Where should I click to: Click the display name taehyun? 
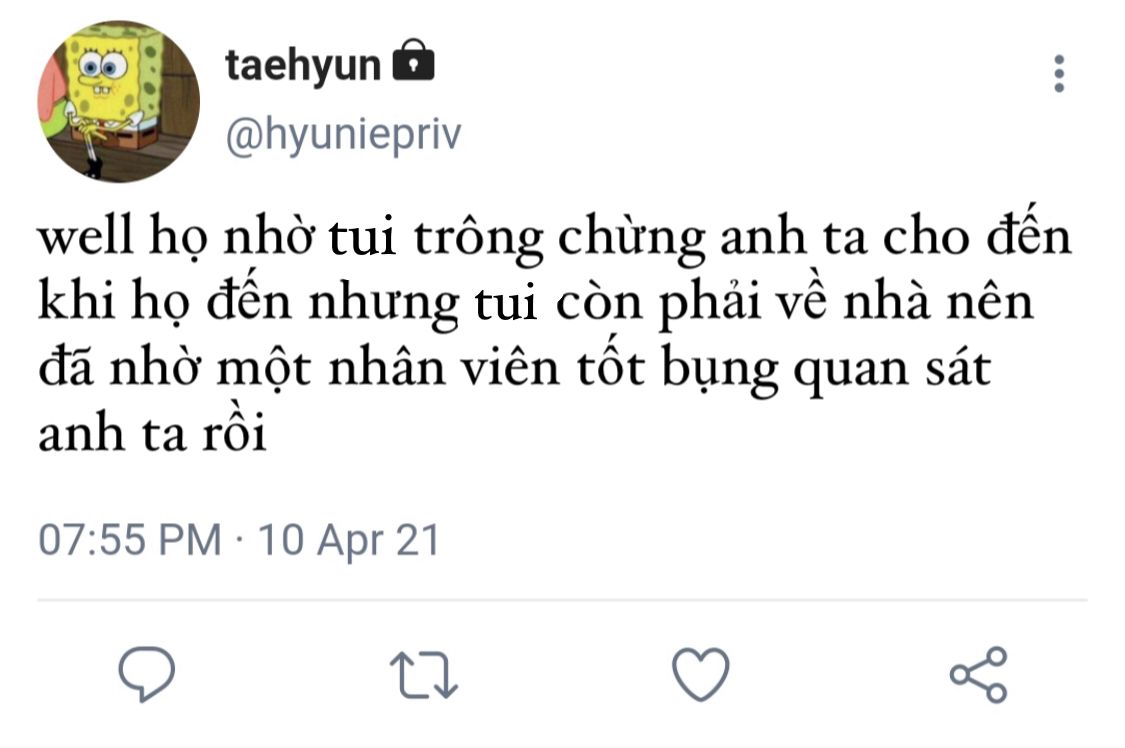[303, 66]
